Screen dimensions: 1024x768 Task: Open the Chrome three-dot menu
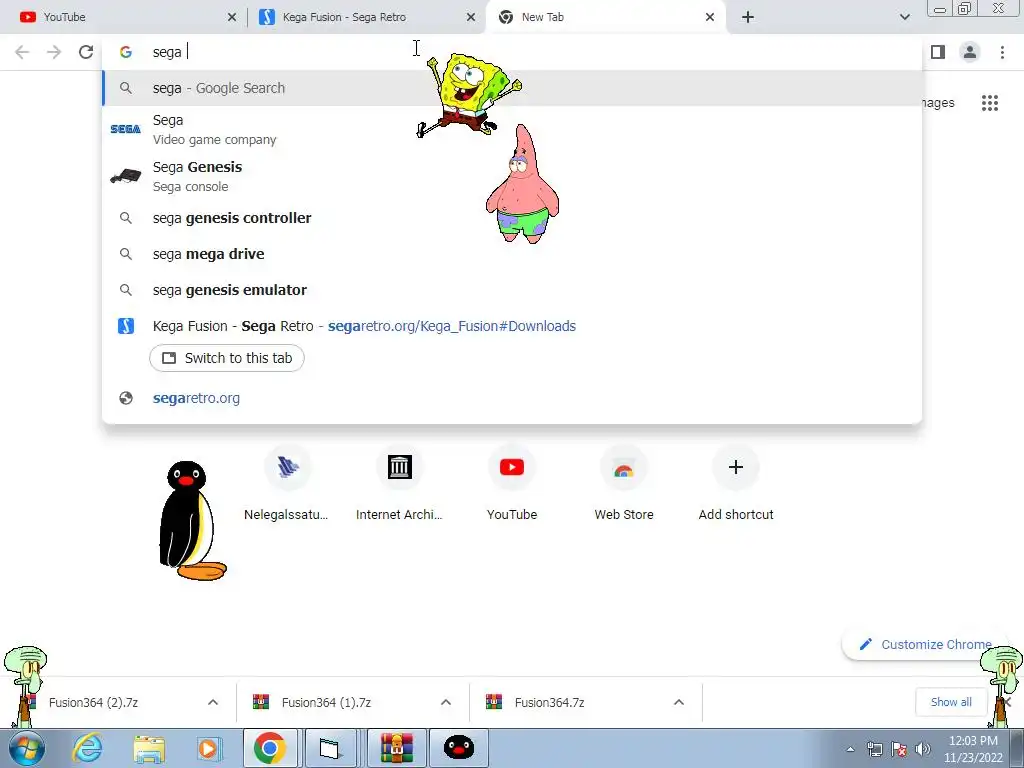click(x=1002, y=52)
